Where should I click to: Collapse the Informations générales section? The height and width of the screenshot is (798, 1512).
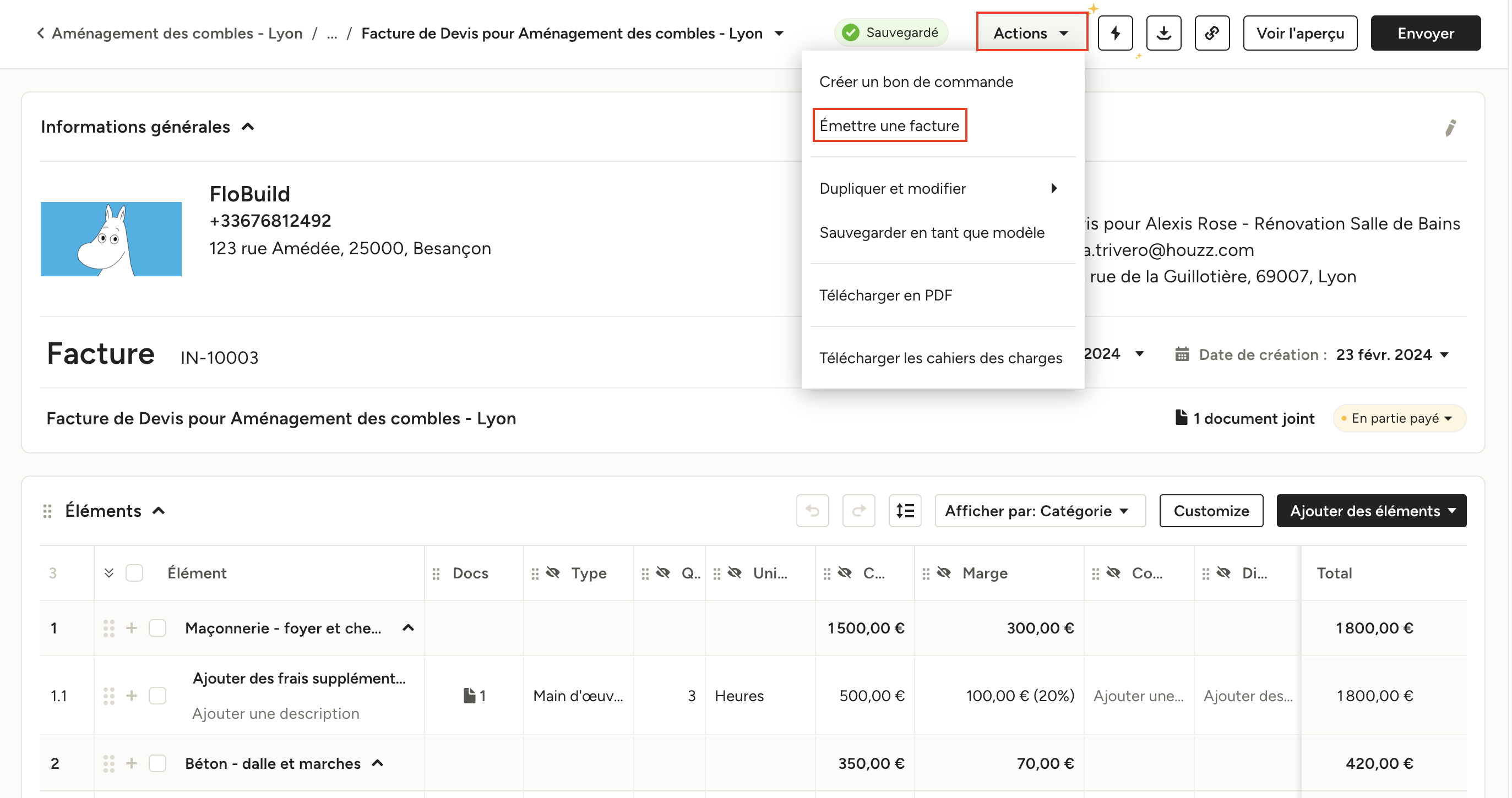click(x=248, y=127)
